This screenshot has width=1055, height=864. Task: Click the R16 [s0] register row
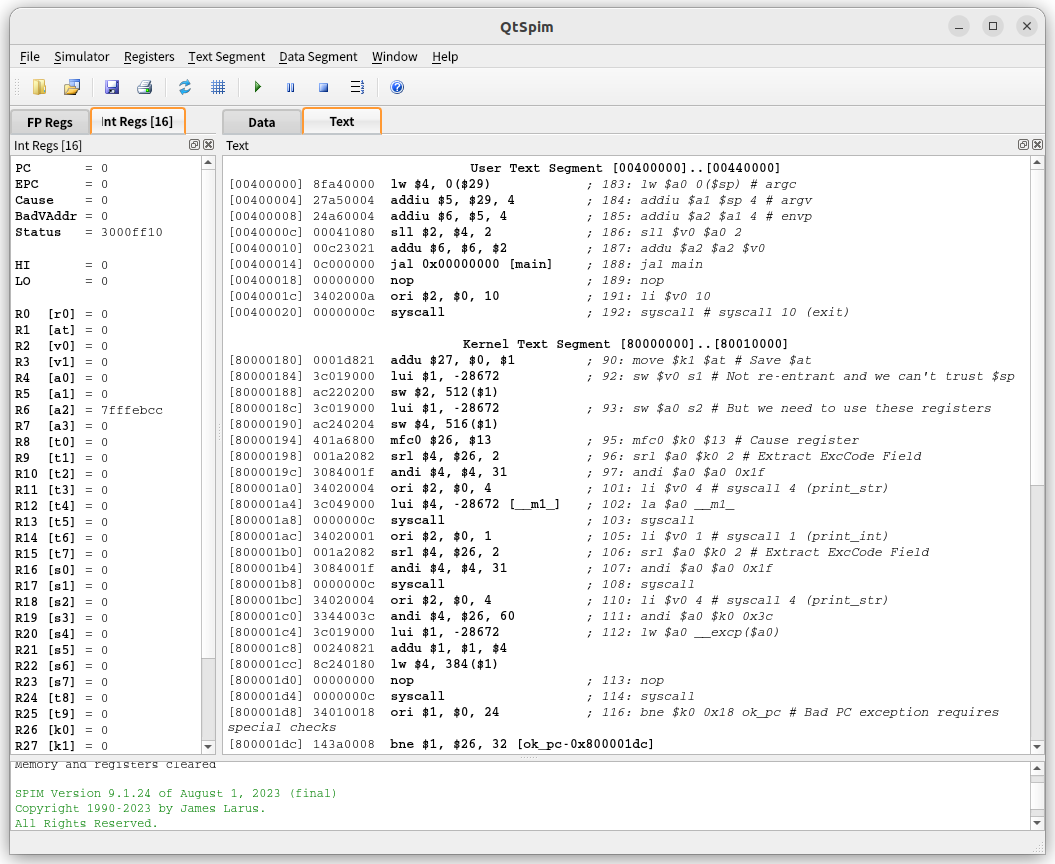coord(61,570)
